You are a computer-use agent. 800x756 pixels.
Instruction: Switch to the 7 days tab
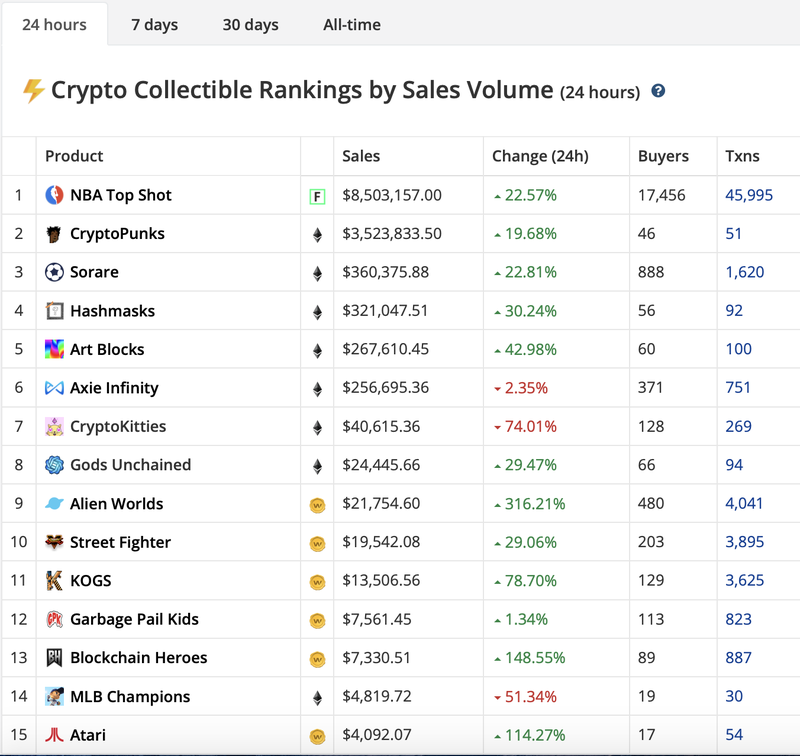155,24
